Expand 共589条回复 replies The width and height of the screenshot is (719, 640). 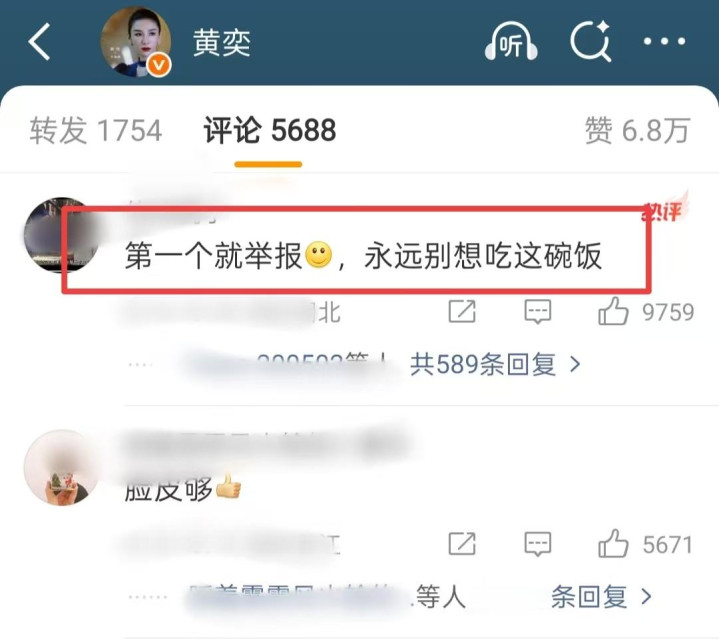tap(495, 365)
